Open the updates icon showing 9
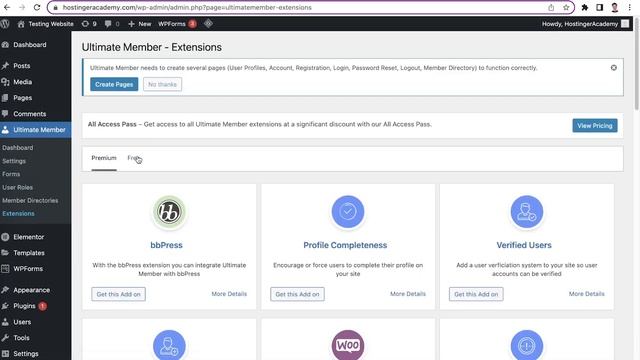640x360 pixels. coord(89,24)
